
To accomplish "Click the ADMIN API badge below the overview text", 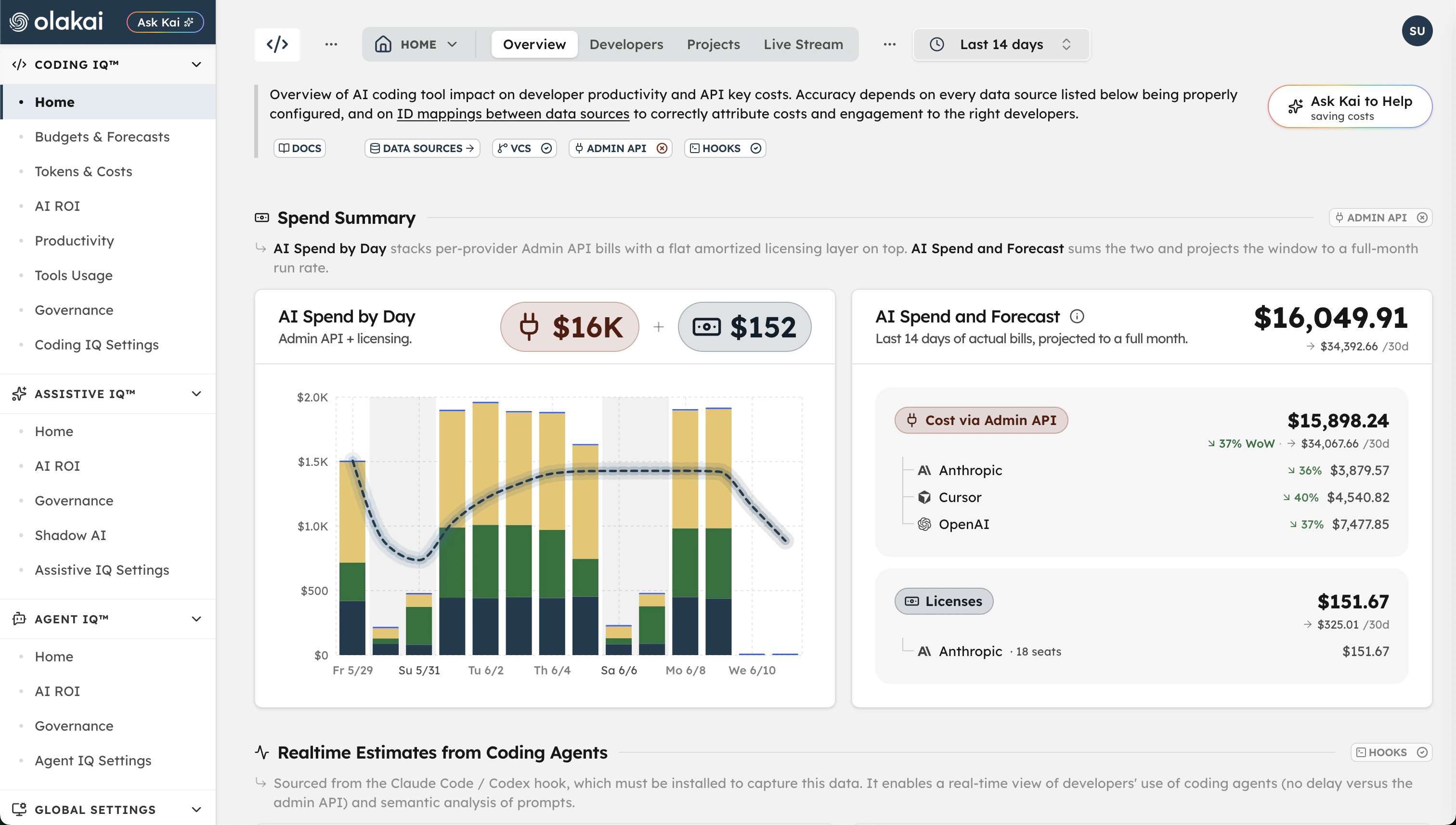I will pyautogui.click(x=620, y=148).
